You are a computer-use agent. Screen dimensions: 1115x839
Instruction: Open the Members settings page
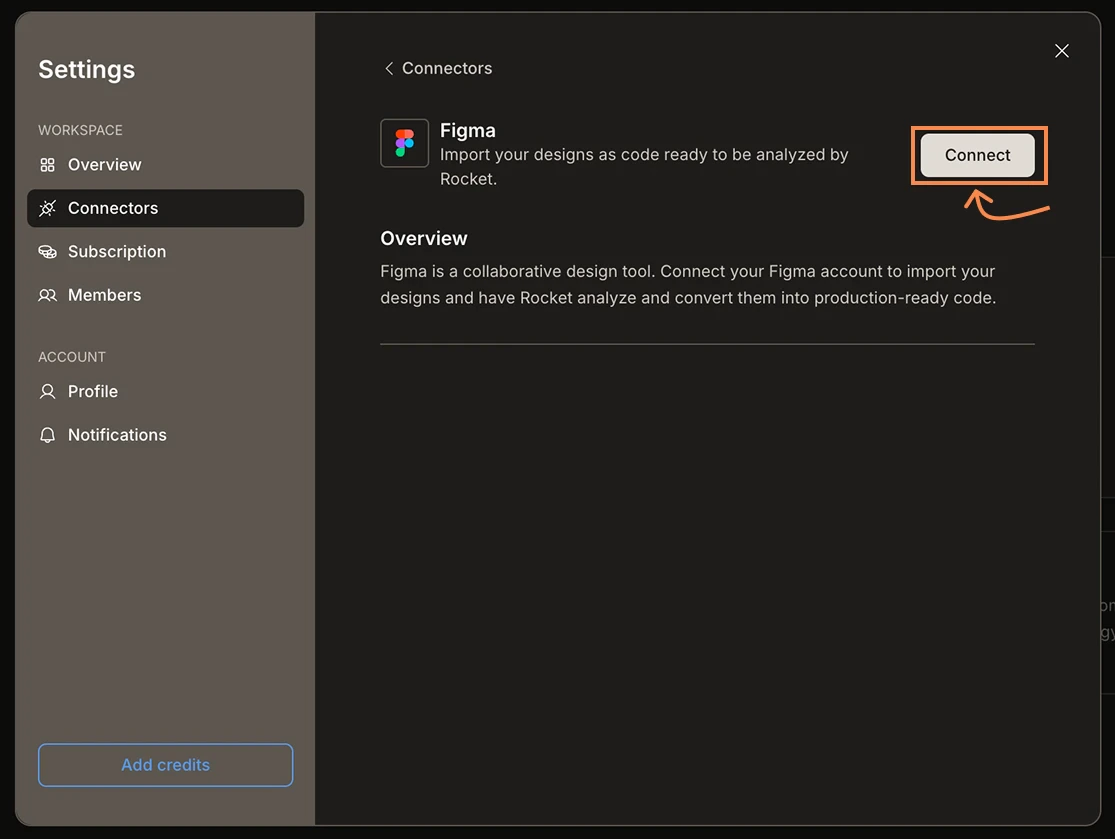[166, 295]
